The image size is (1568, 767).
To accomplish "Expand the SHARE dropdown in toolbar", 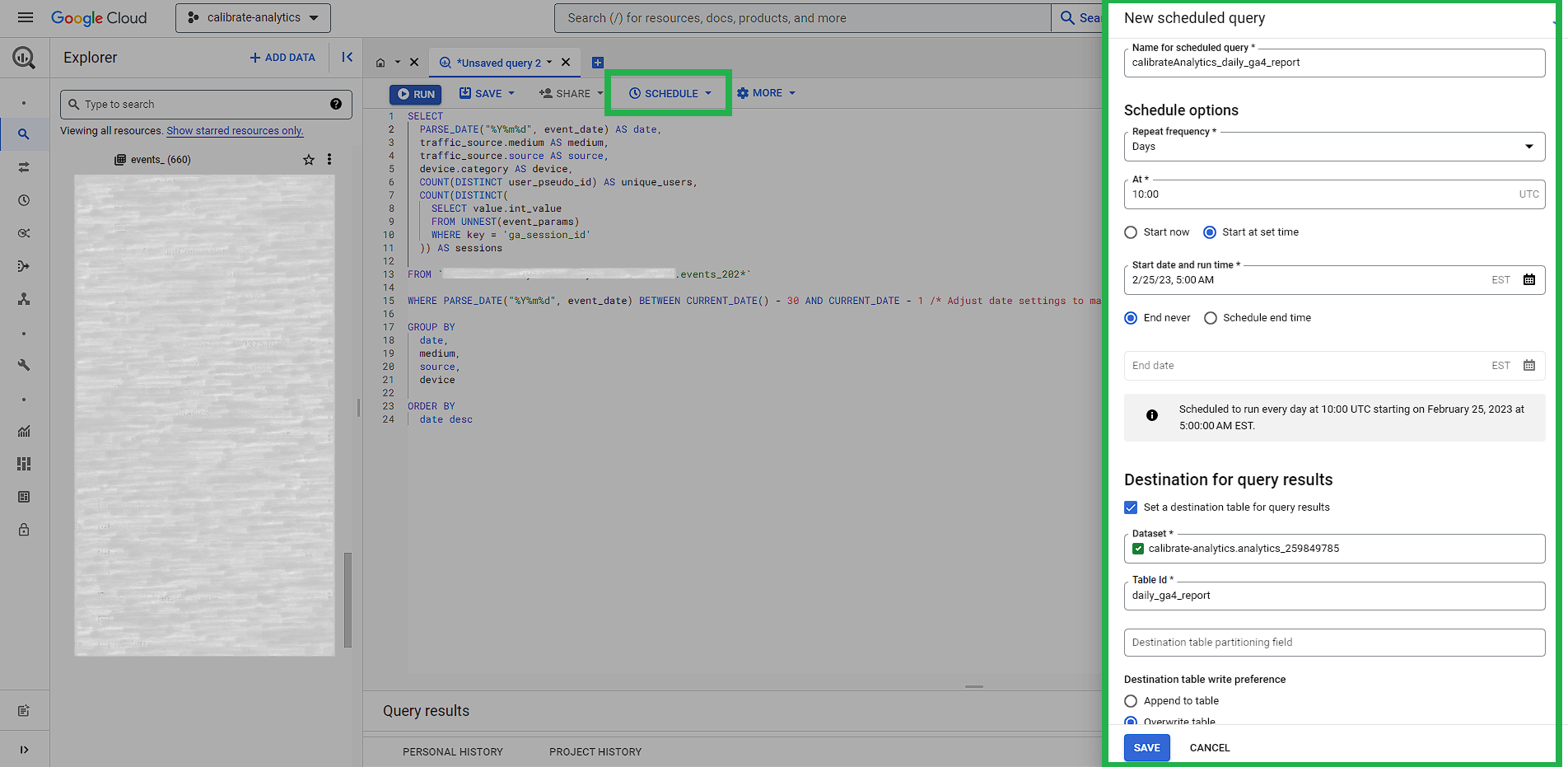I will [600, 93].
